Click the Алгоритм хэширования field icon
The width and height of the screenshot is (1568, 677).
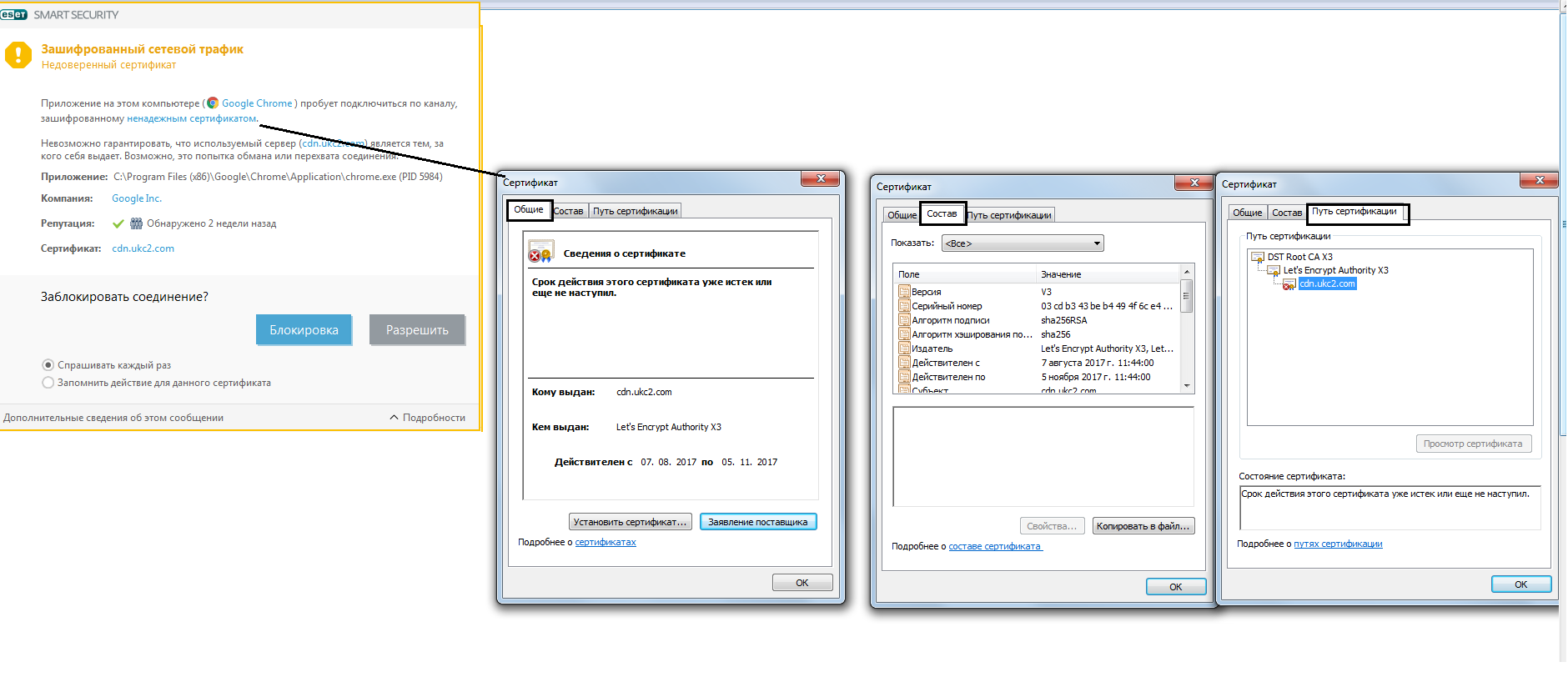coord(904,334)
